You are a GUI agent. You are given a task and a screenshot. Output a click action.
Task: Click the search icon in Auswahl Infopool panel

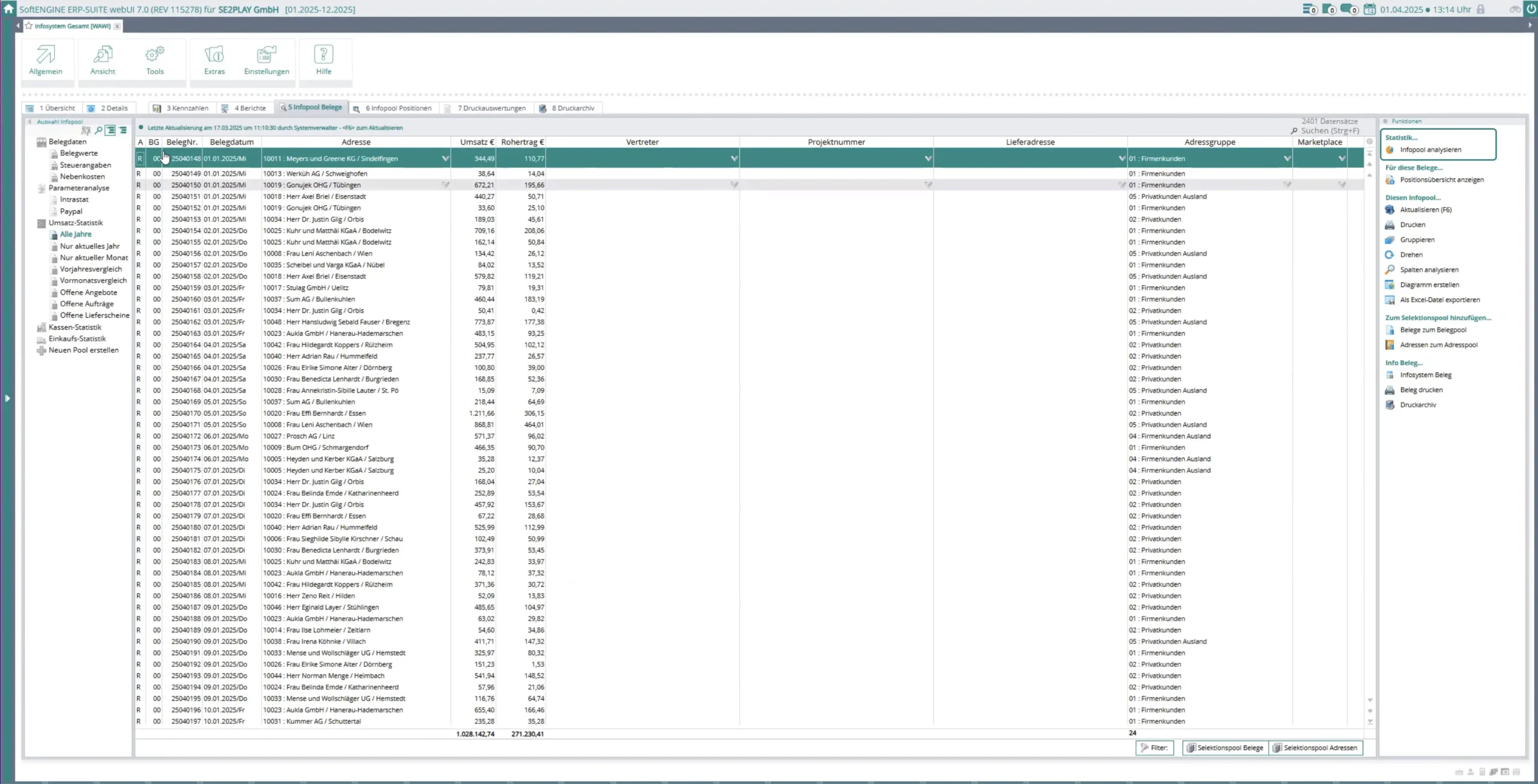click(x=99, y=130)
